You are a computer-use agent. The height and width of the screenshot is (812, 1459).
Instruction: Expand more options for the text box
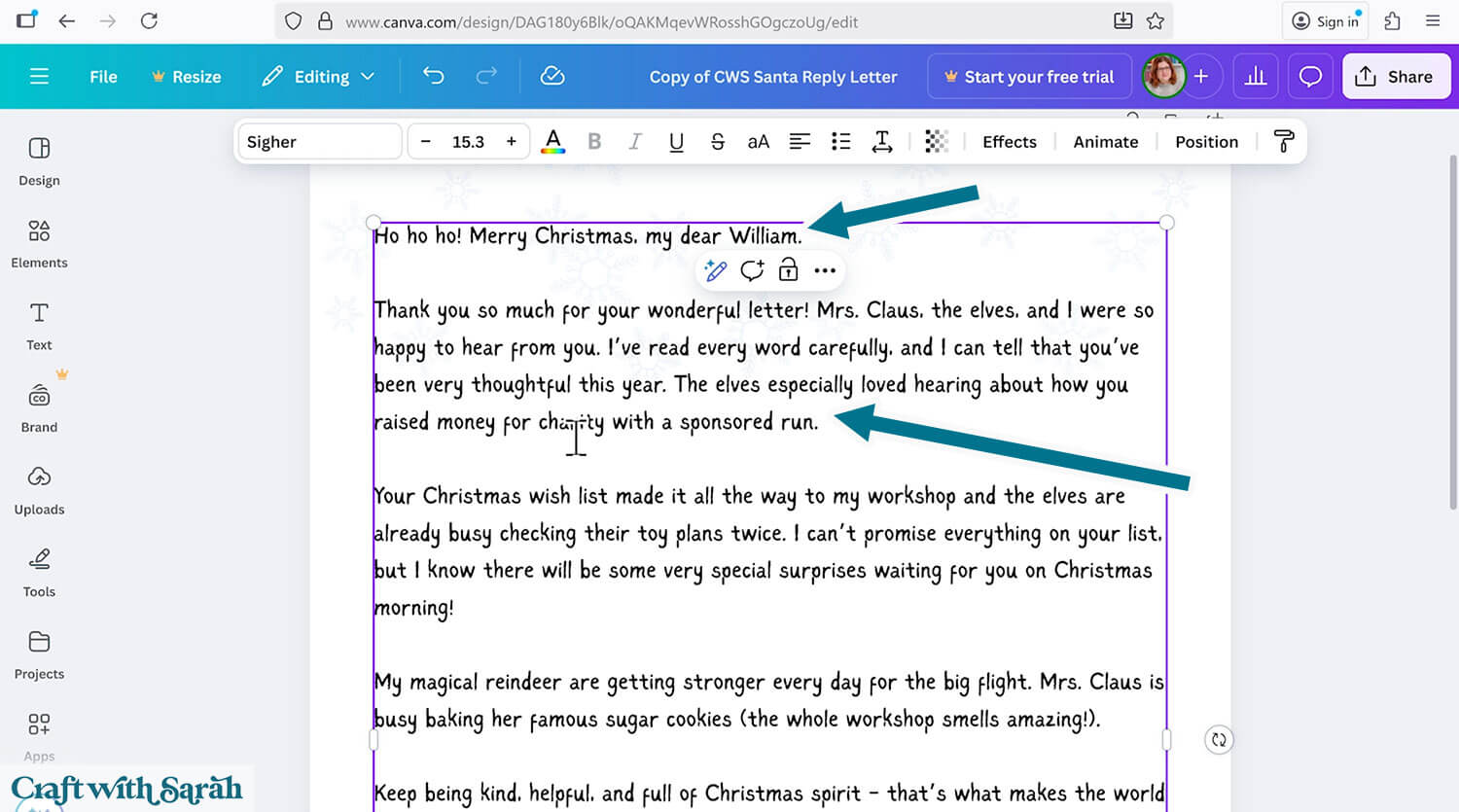click(x=825, y=270)
